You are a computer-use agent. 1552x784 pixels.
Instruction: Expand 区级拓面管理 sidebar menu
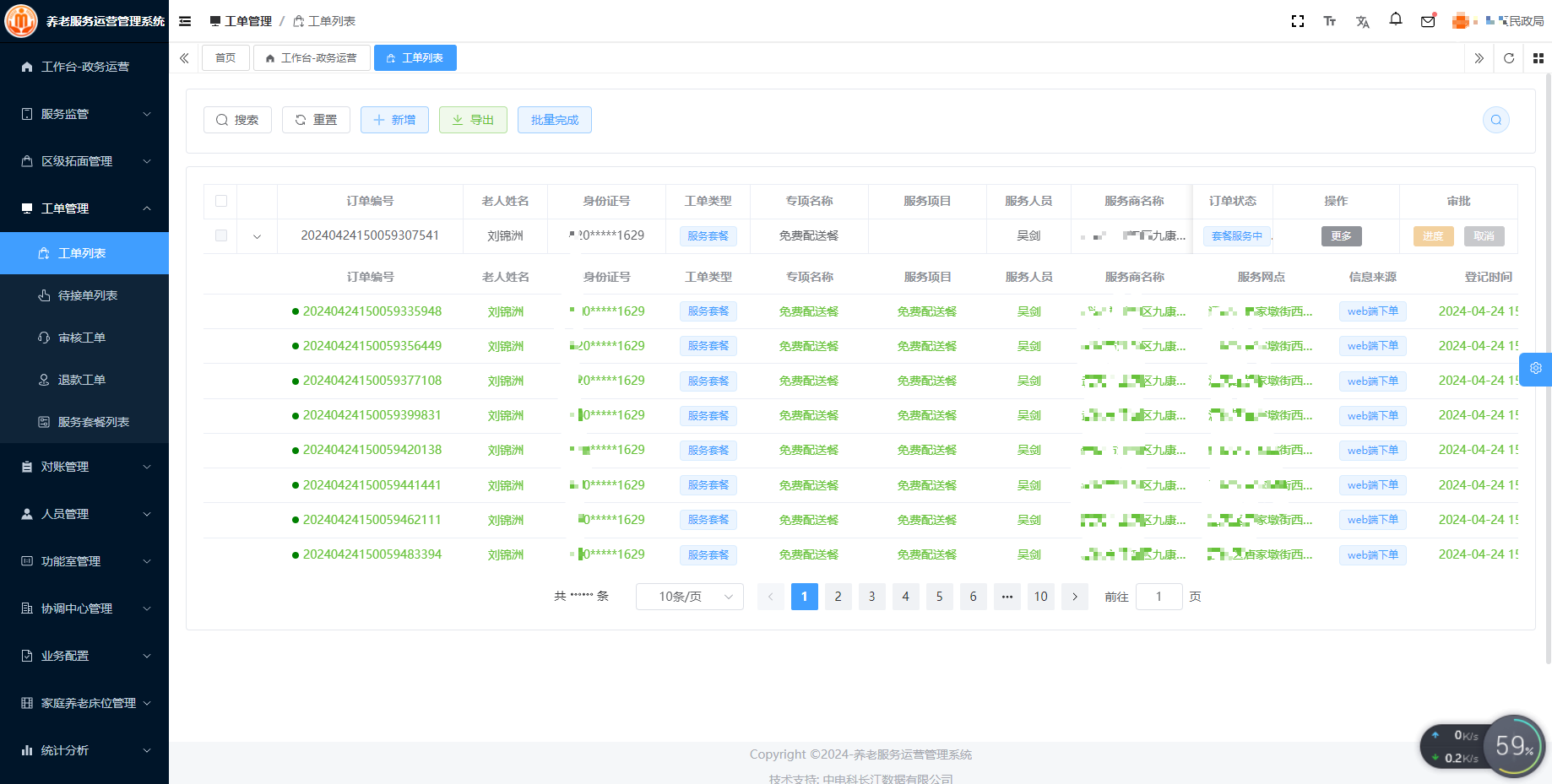click(x=84, y=161)
